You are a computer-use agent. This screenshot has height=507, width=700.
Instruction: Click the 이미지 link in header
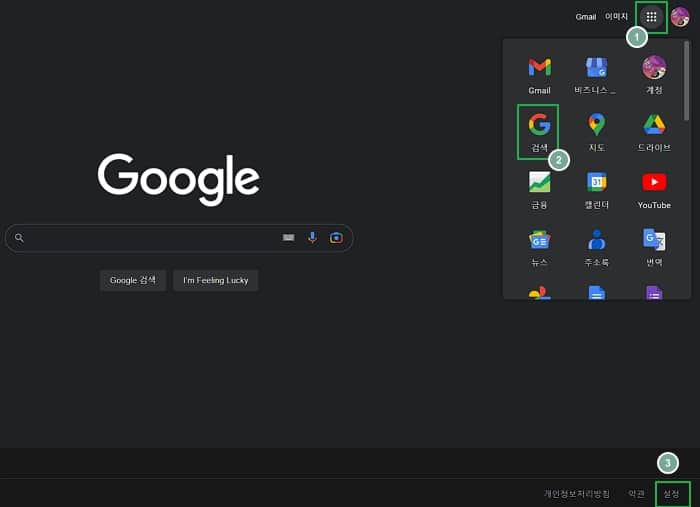click(x=617, y=17)
